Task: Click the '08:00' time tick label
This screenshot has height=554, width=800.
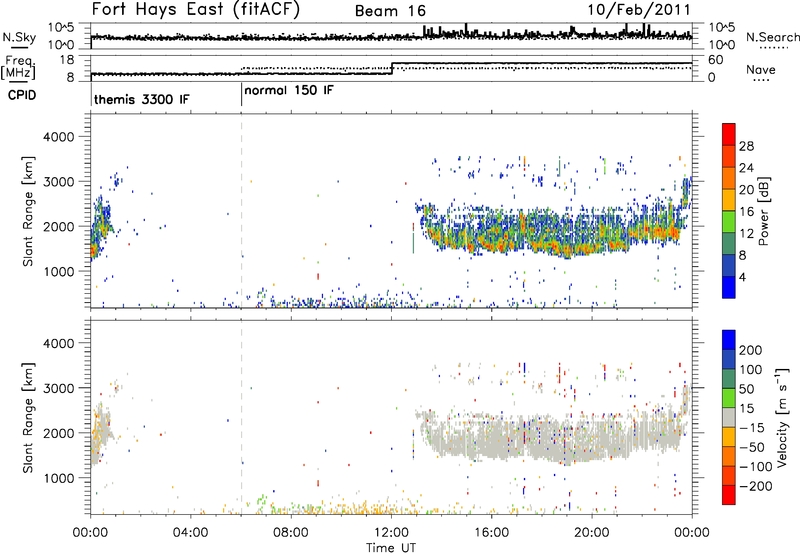Action: click(x=291, y=533)
